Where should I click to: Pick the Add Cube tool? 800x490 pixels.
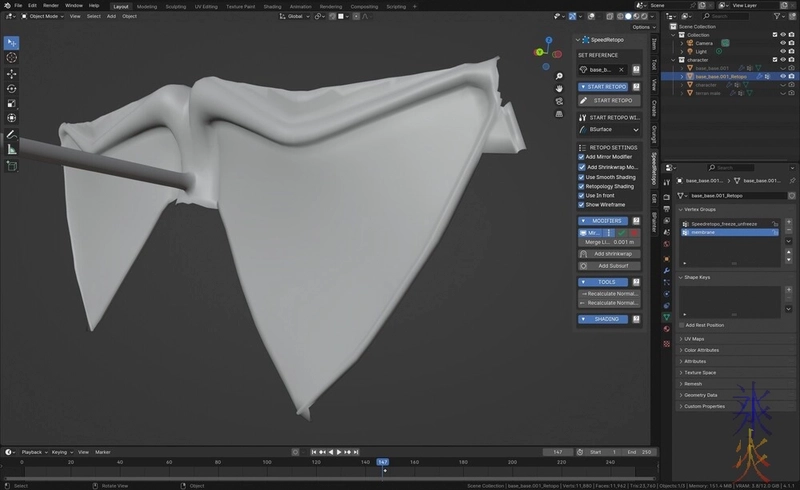(x=12, y=166)
